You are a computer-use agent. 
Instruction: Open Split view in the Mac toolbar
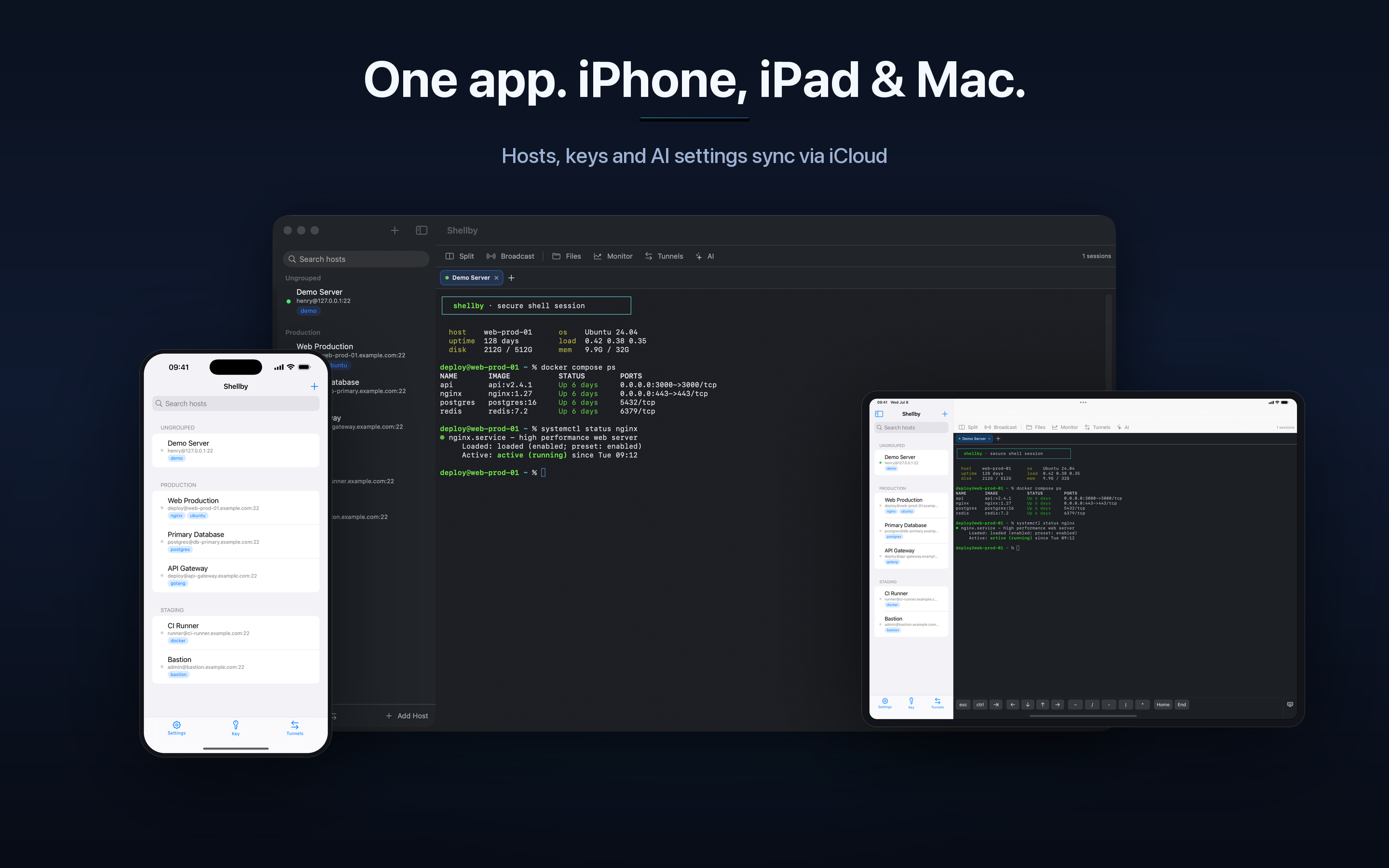(x=460, y=256)
